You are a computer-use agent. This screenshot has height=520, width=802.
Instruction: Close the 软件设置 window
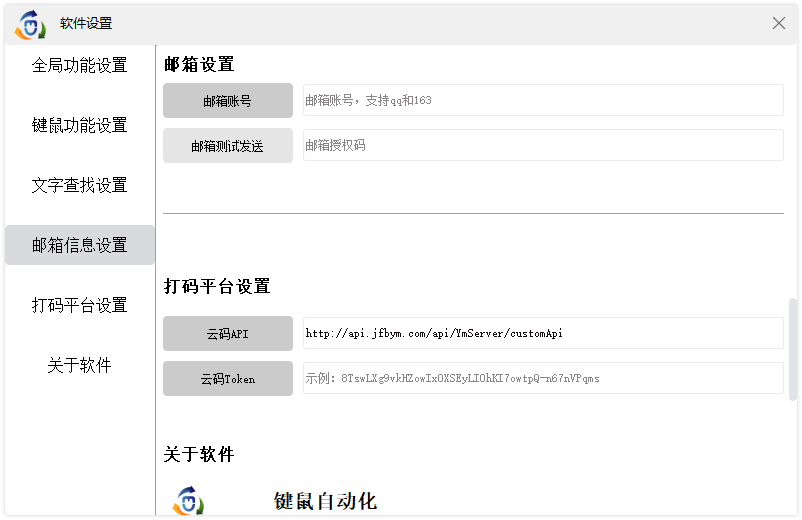coord(778,23)
